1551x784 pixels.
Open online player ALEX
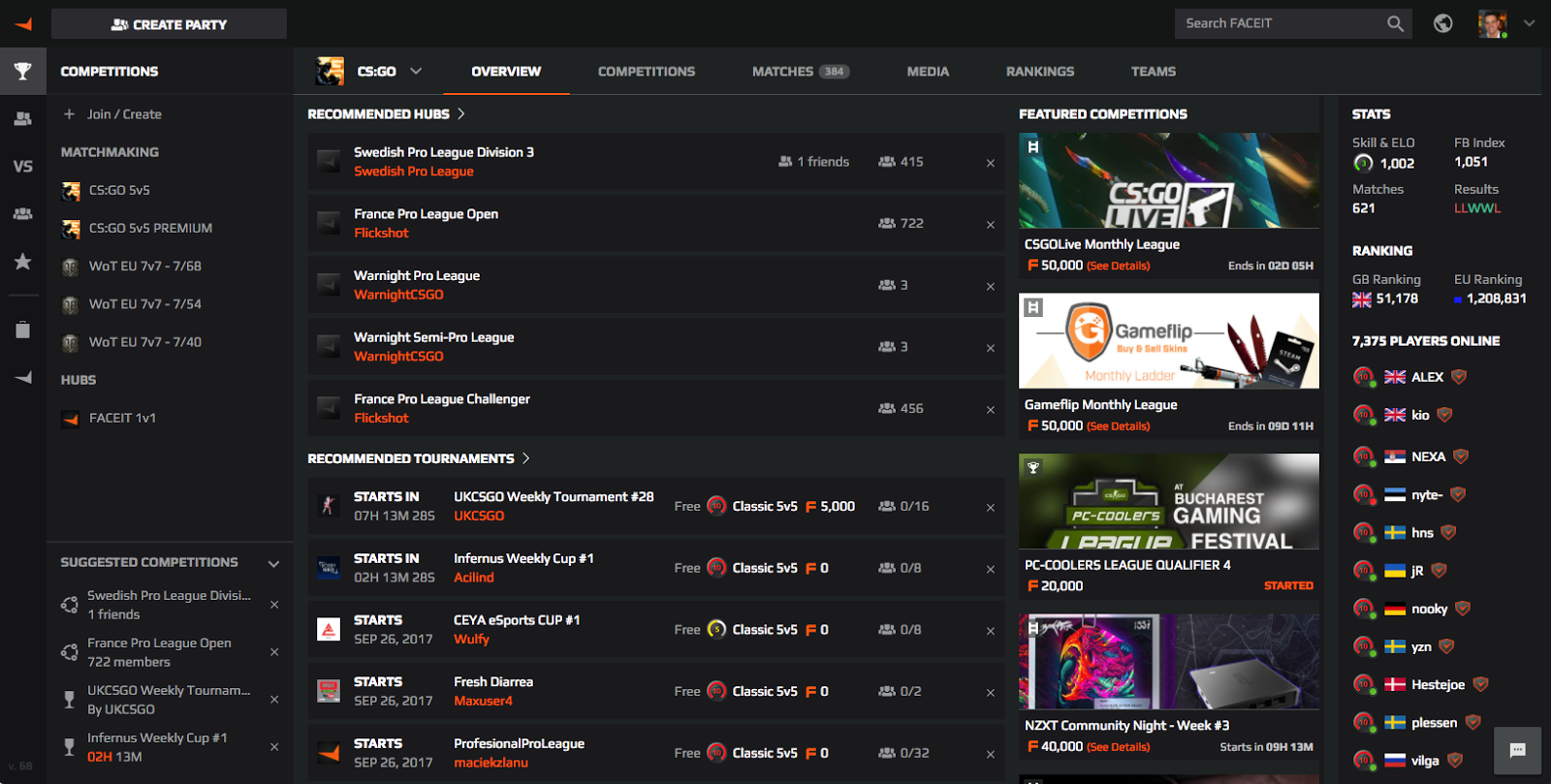point(1427,377)
